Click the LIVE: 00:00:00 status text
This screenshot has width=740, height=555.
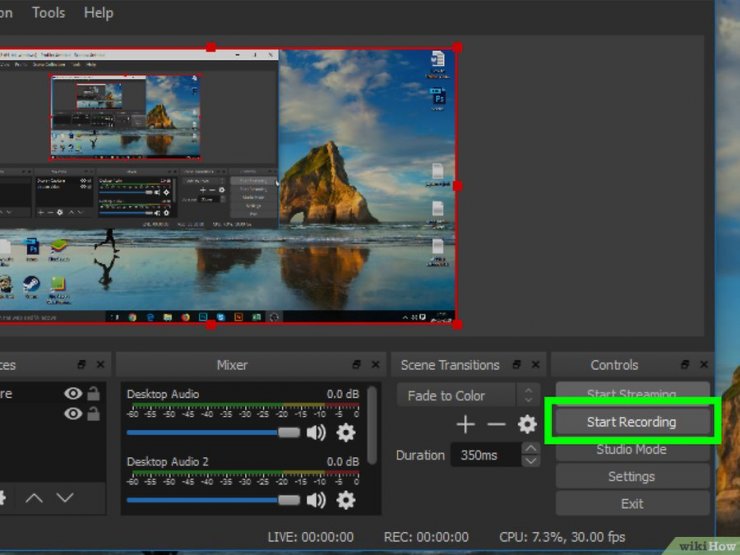click(x=311, y=537)
